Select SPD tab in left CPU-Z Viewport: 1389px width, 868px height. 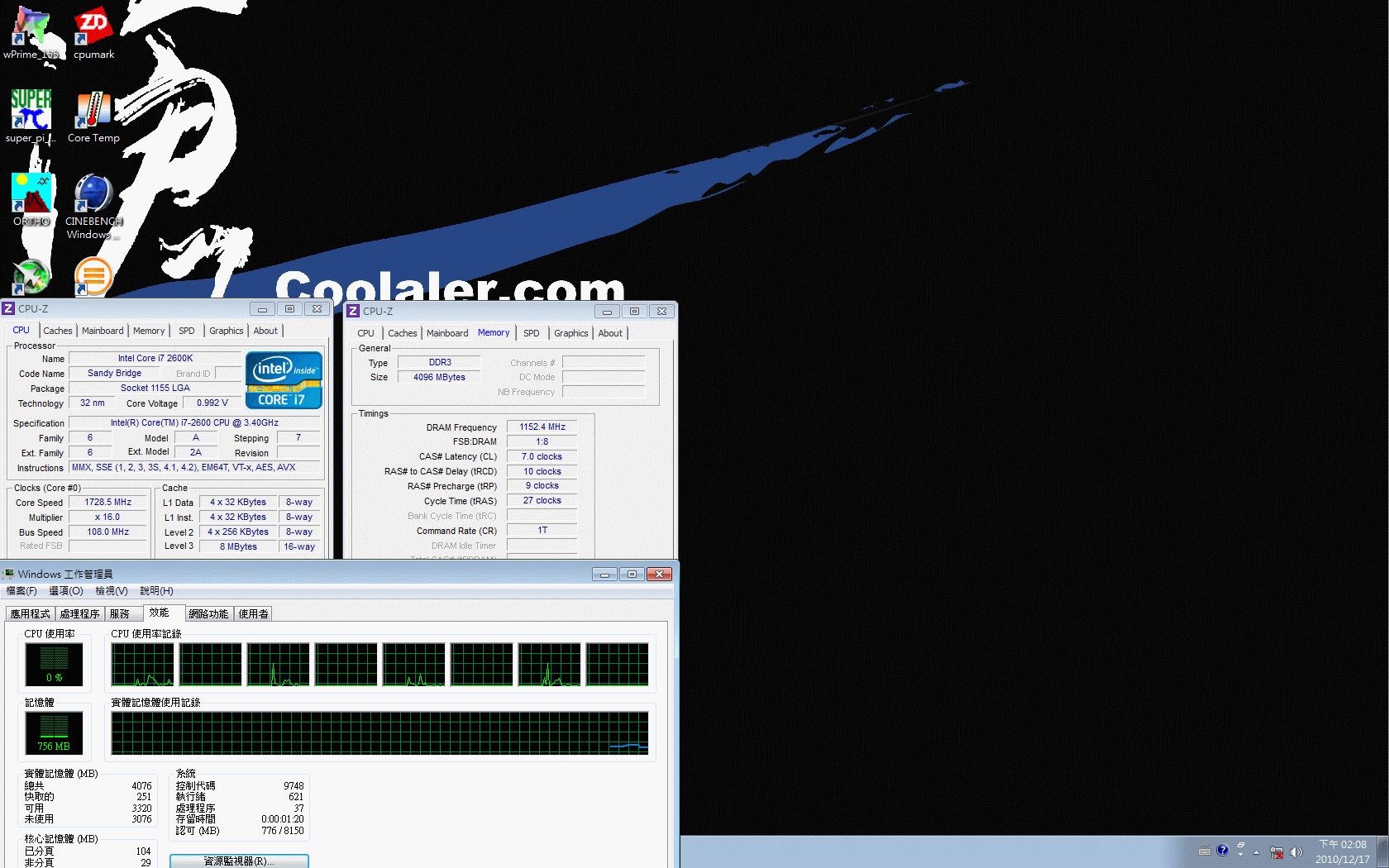tap(187, 331)
